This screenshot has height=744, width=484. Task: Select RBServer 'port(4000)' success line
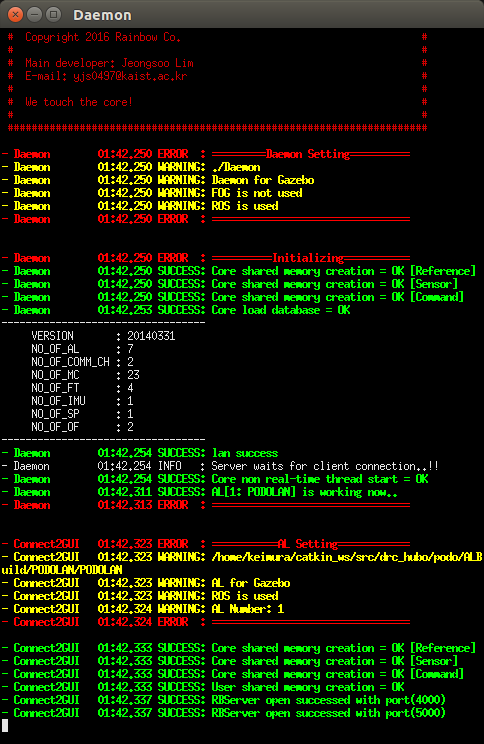223,700
